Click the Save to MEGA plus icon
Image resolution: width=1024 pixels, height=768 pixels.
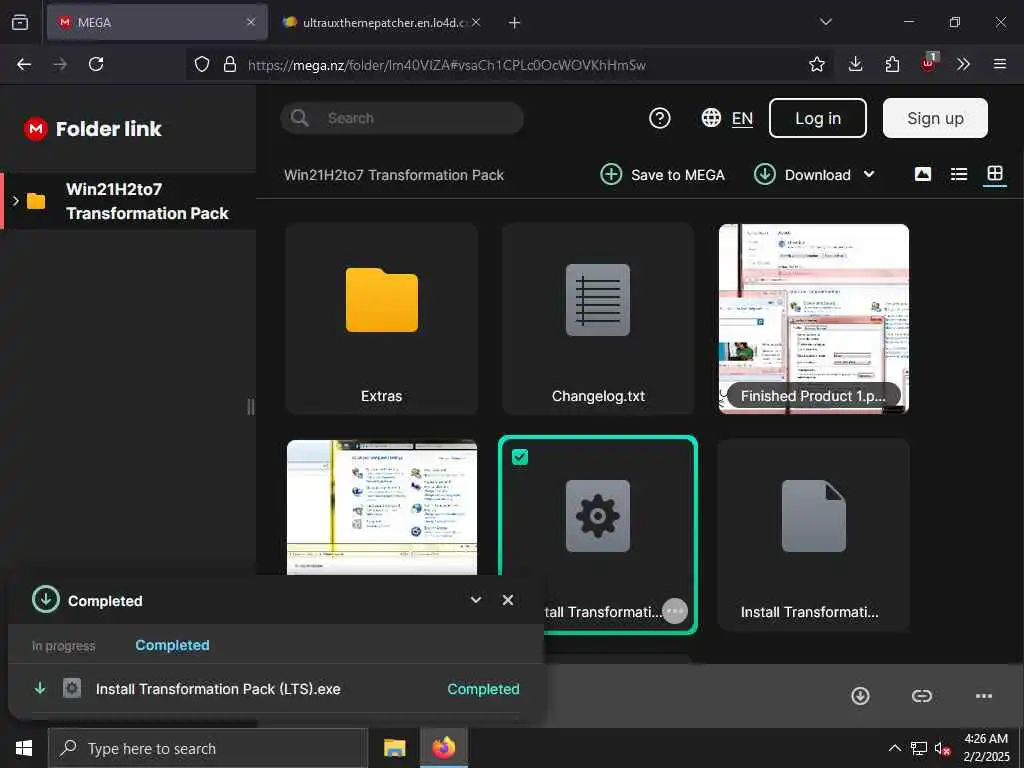(x=611, y=174)
